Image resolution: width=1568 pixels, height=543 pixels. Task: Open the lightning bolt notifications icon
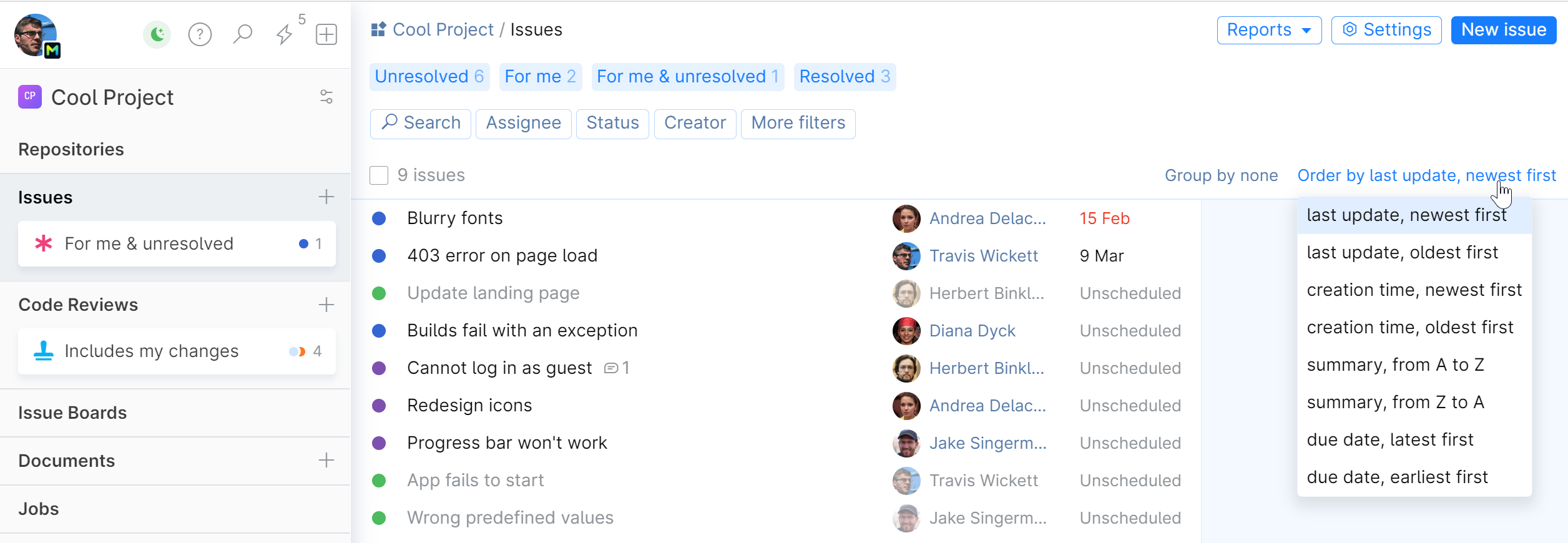point(285,34)
